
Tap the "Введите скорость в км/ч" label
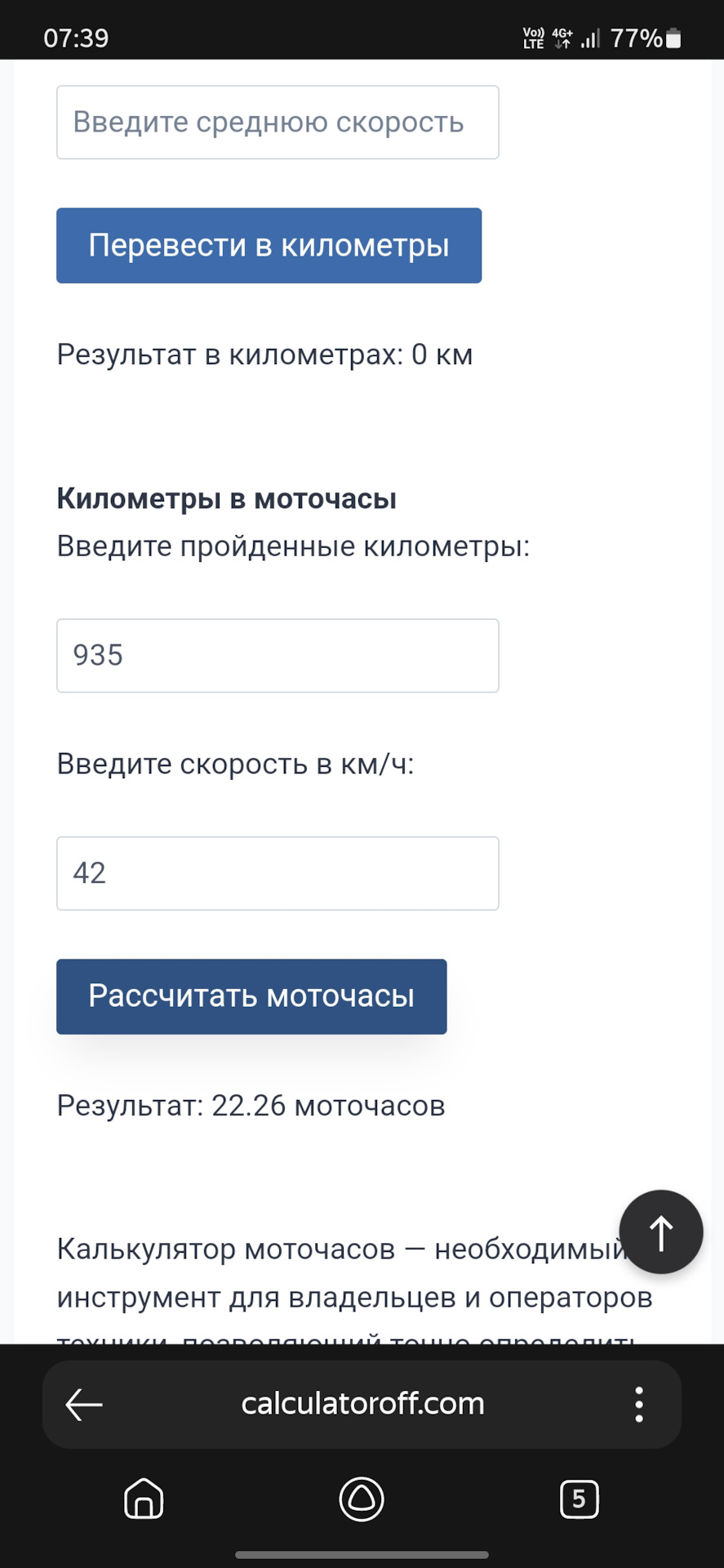(235, 764)
